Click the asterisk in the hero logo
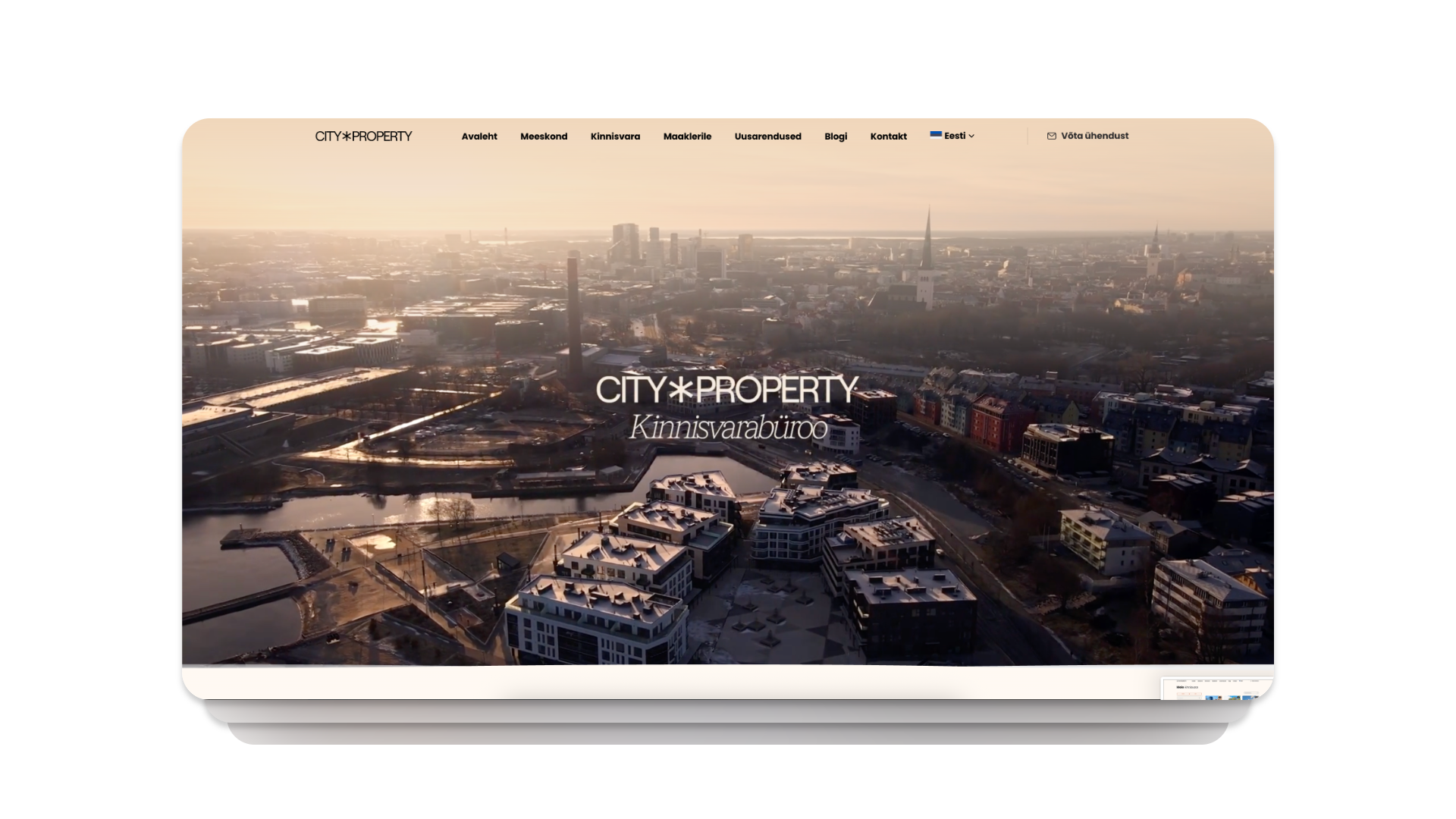1456x819 pixels. click(680, 390)
